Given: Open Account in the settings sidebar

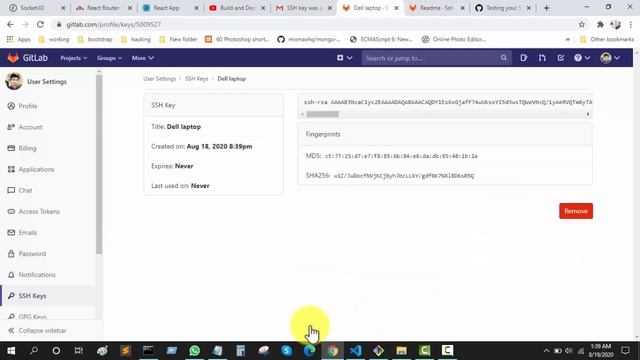Looking at the screenshot, I should [x=30, y=127].
